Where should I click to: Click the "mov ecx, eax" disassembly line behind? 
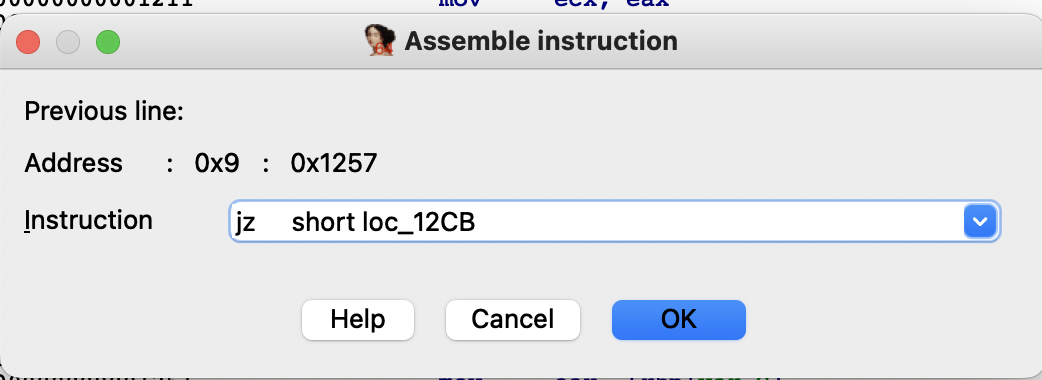554,4
